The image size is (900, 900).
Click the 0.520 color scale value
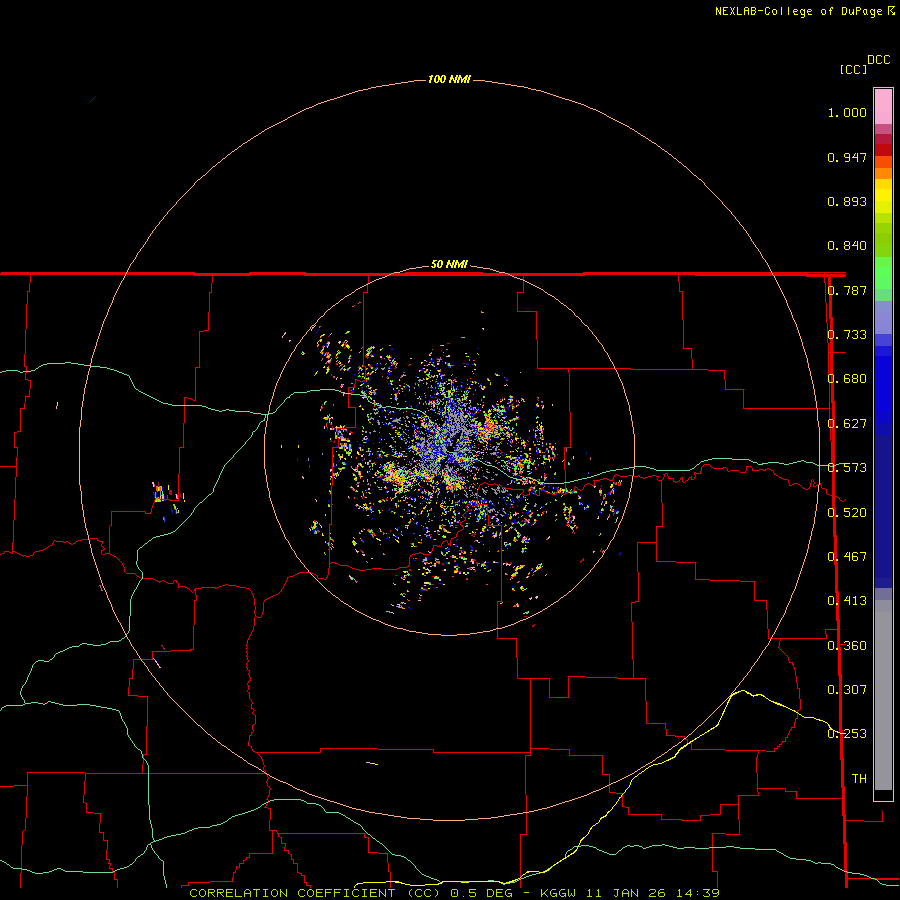[x=847, y=513]
